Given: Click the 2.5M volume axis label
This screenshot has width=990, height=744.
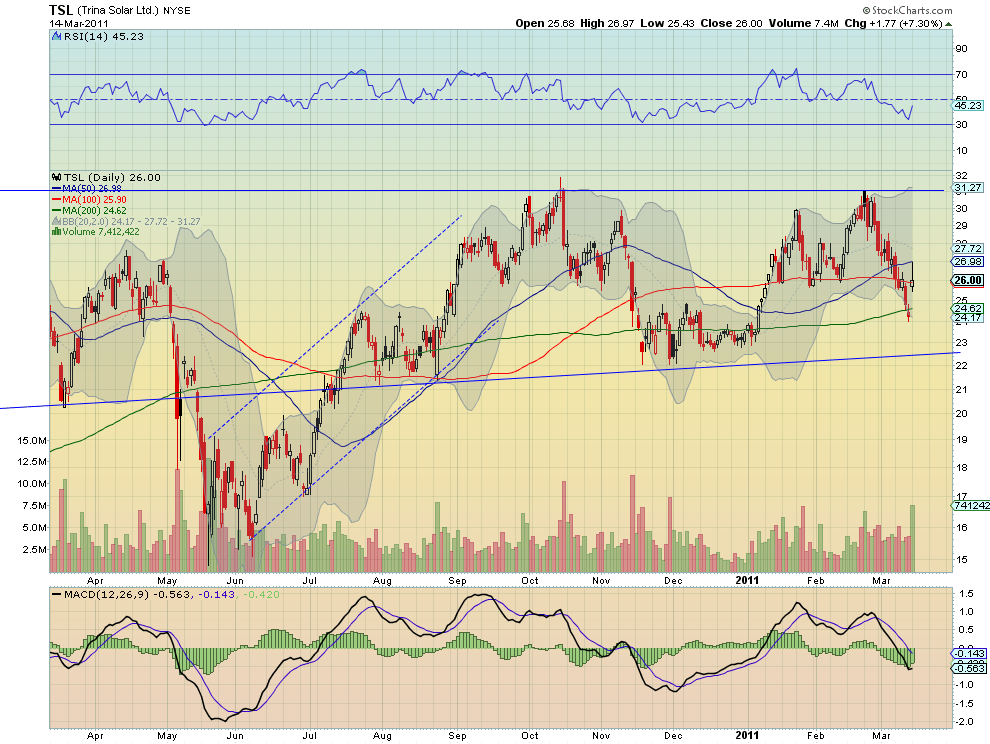Looking at the screenshot, I should tap(35, 549).
